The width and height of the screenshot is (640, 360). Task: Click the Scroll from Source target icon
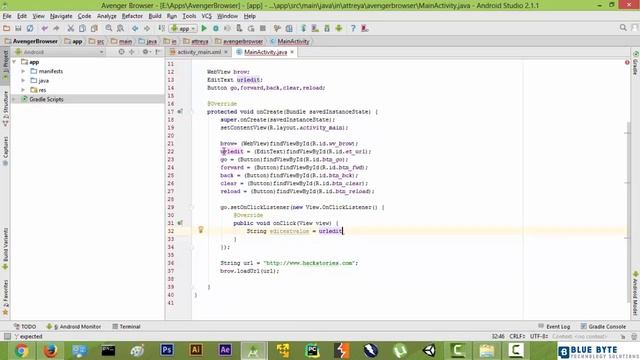pyautogui.click(x=121, y=52)
